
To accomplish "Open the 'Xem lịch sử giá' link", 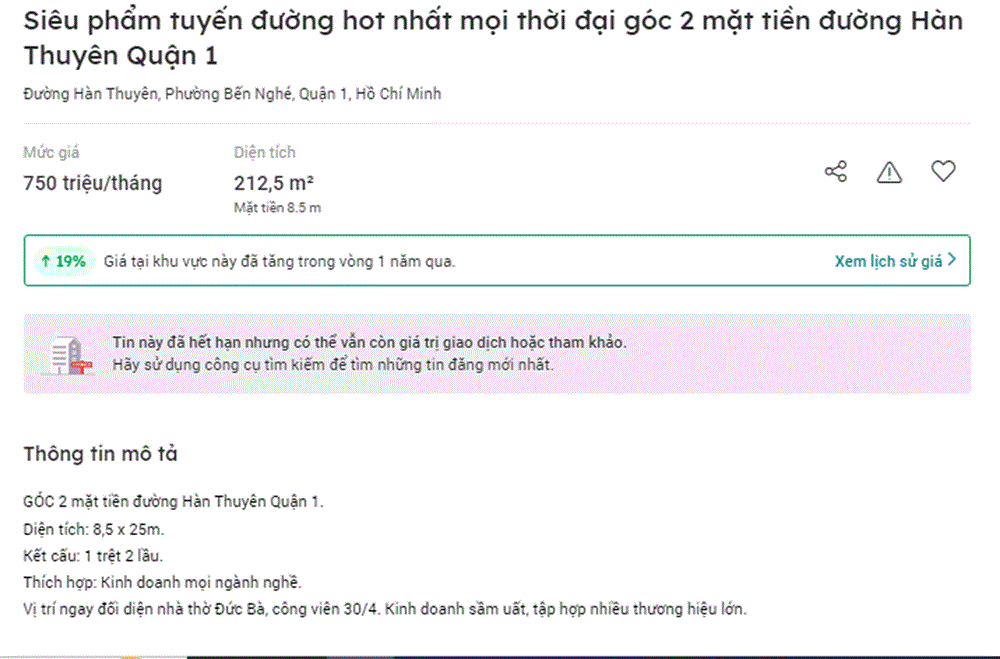I will pos(888,260).
